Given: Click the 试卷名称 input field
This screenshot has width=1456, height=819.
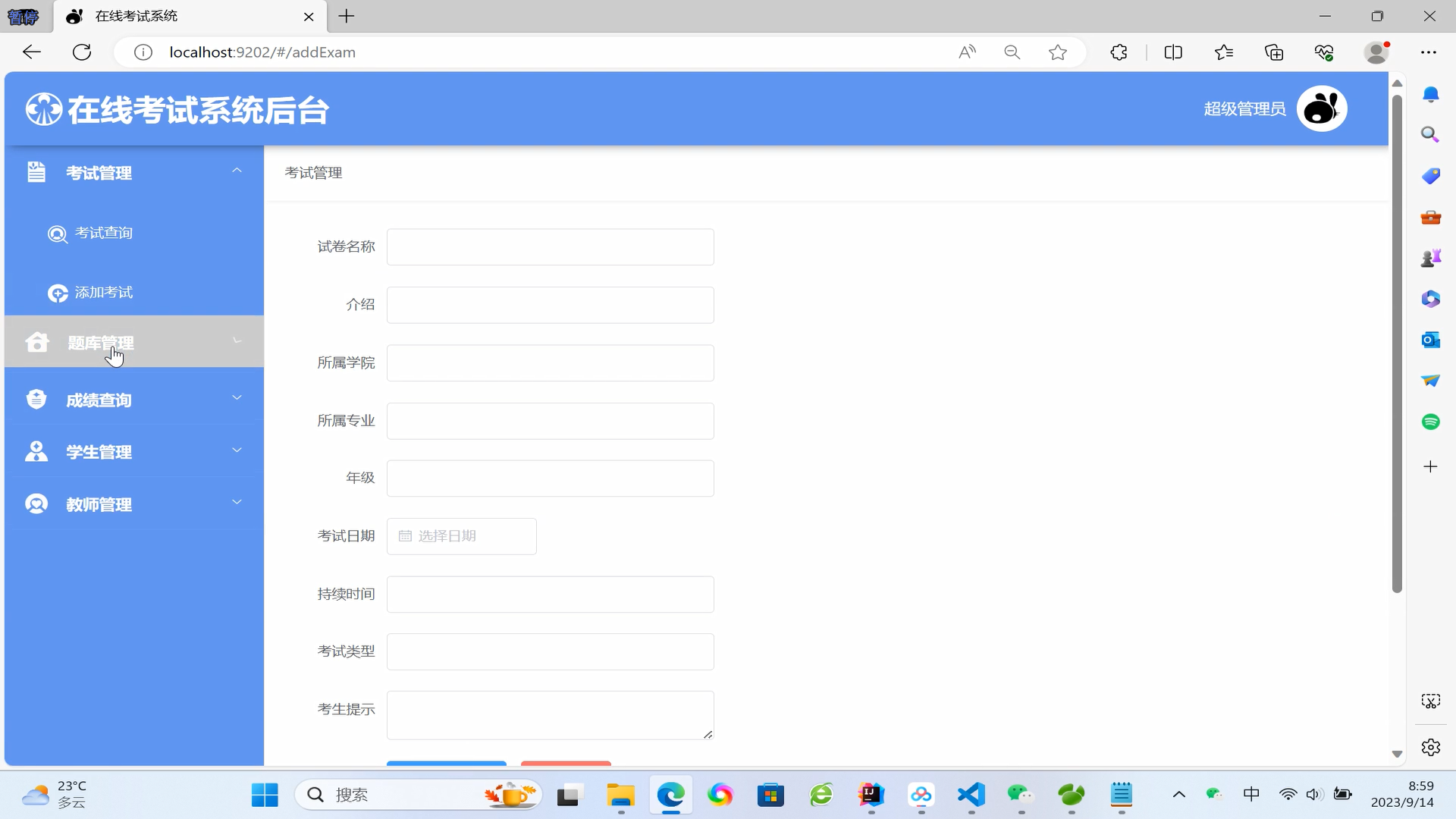Looking at the screenshot, I should point(550,247).
